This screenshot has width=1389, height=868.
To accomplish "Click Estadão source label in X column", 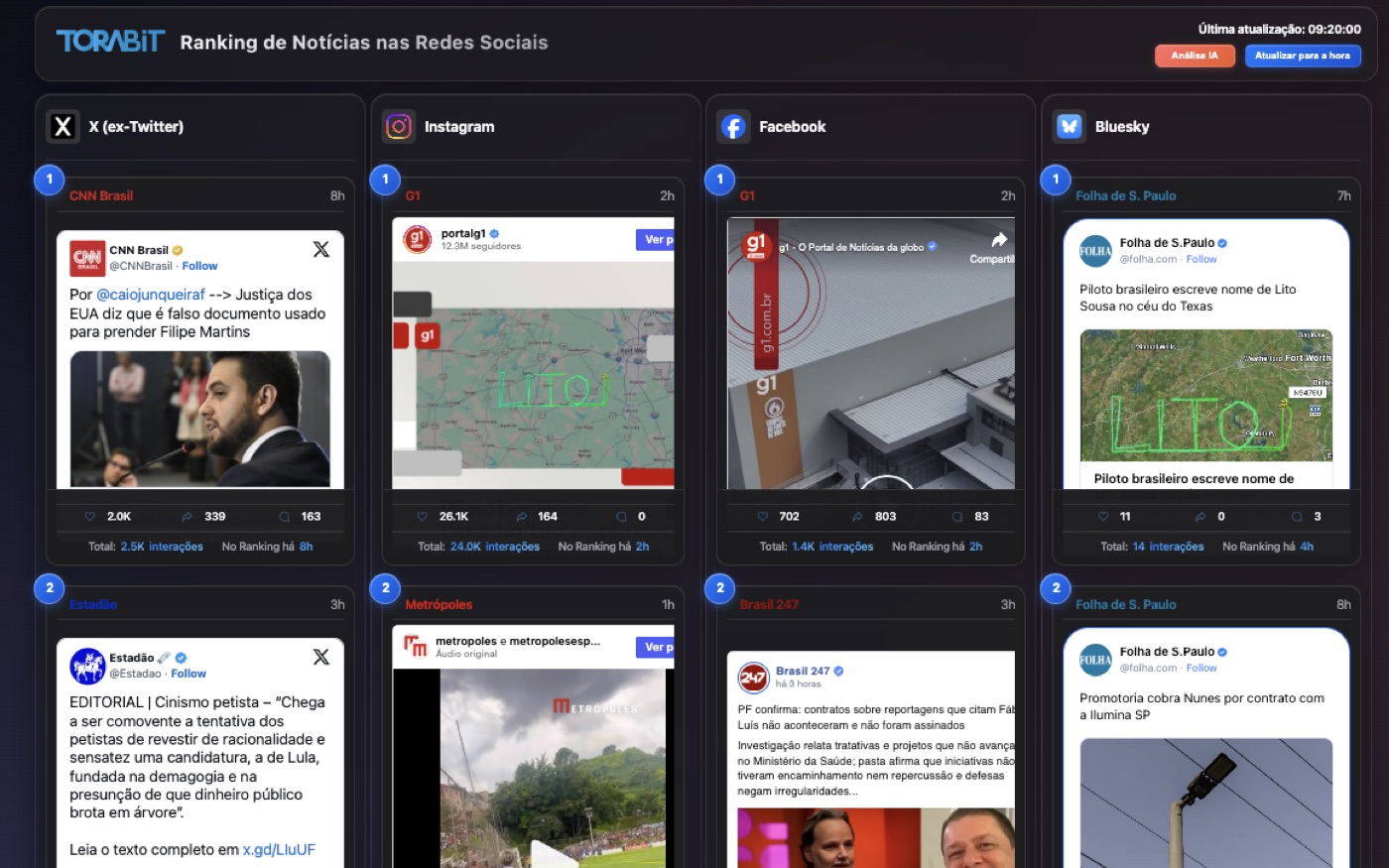I will coord(93,604).
